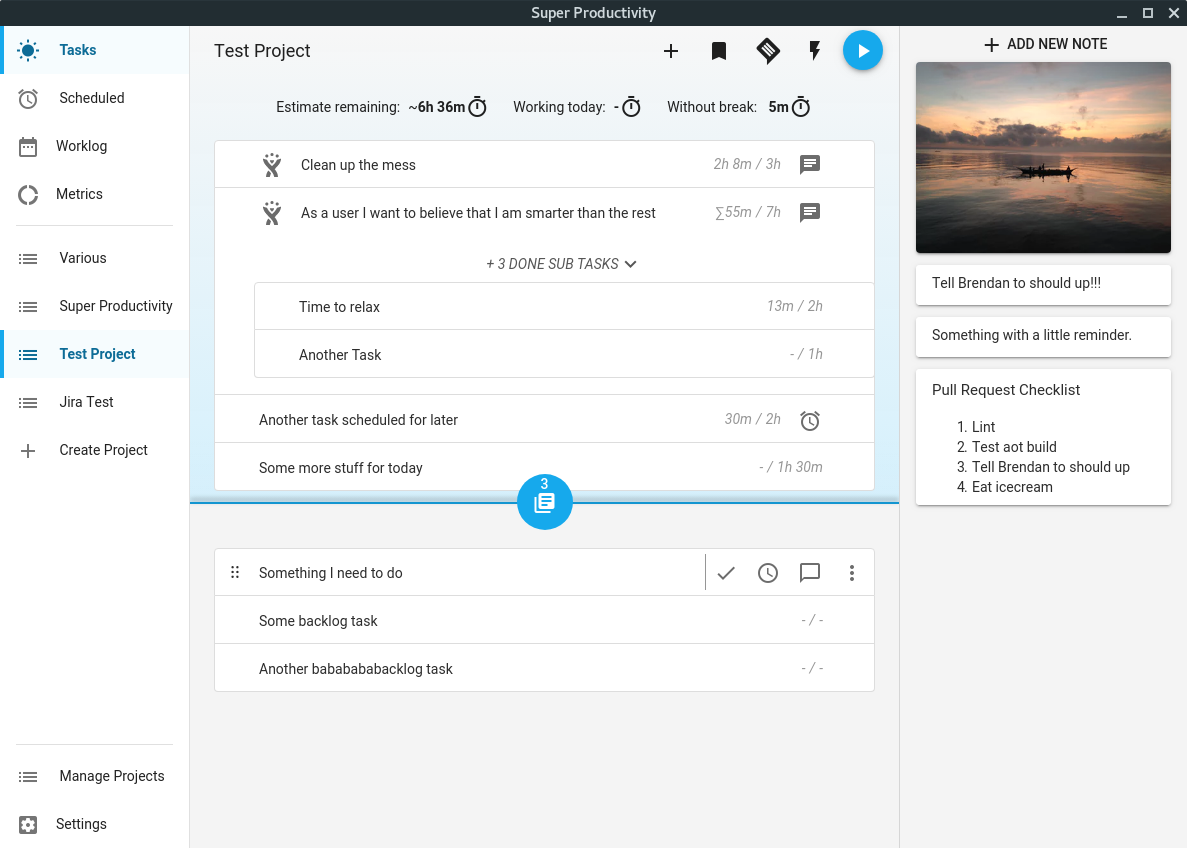
Task: Click the Clean up the mess task title
Action: click(x=358, y=165)
